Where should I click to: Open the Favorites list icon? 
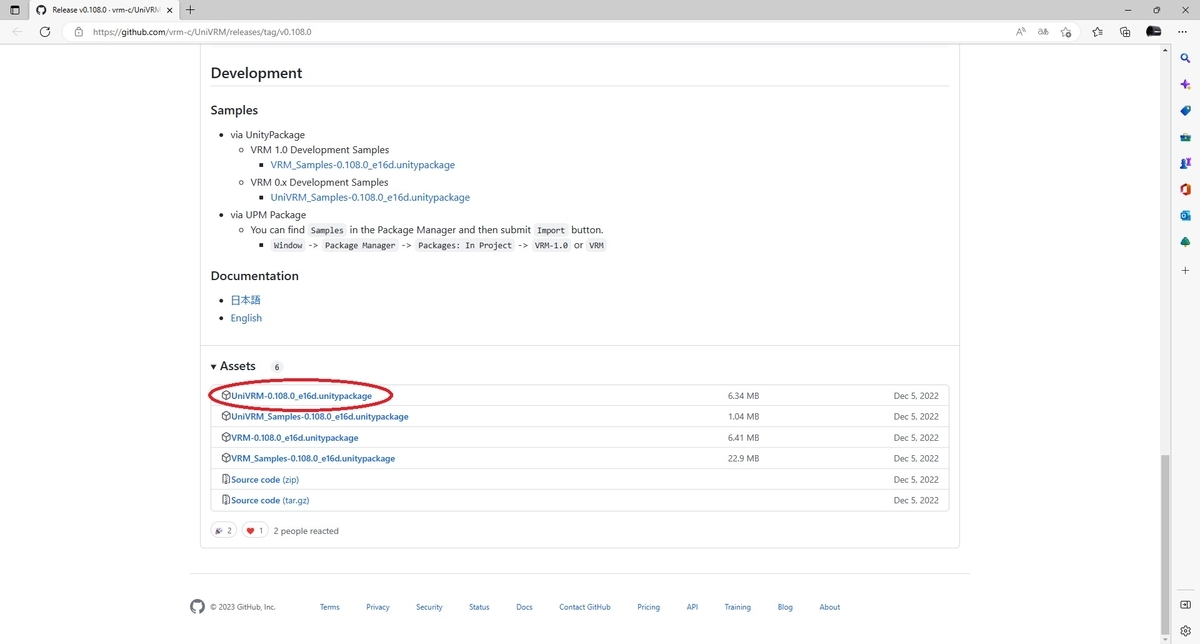tap(1097, 32)
